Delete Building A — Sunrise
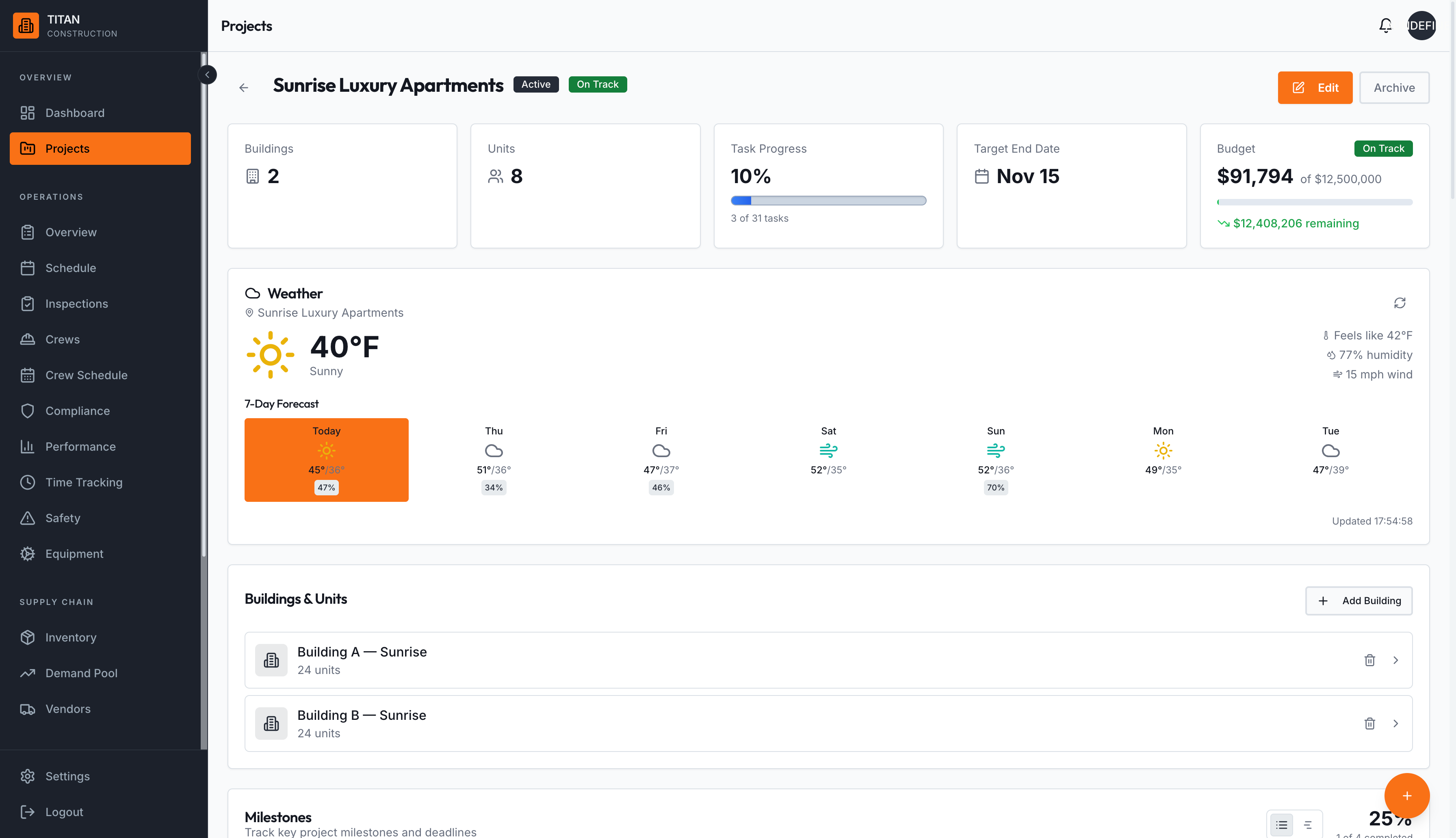This screenshot has height=838, width=1456. pos(1369,660)
